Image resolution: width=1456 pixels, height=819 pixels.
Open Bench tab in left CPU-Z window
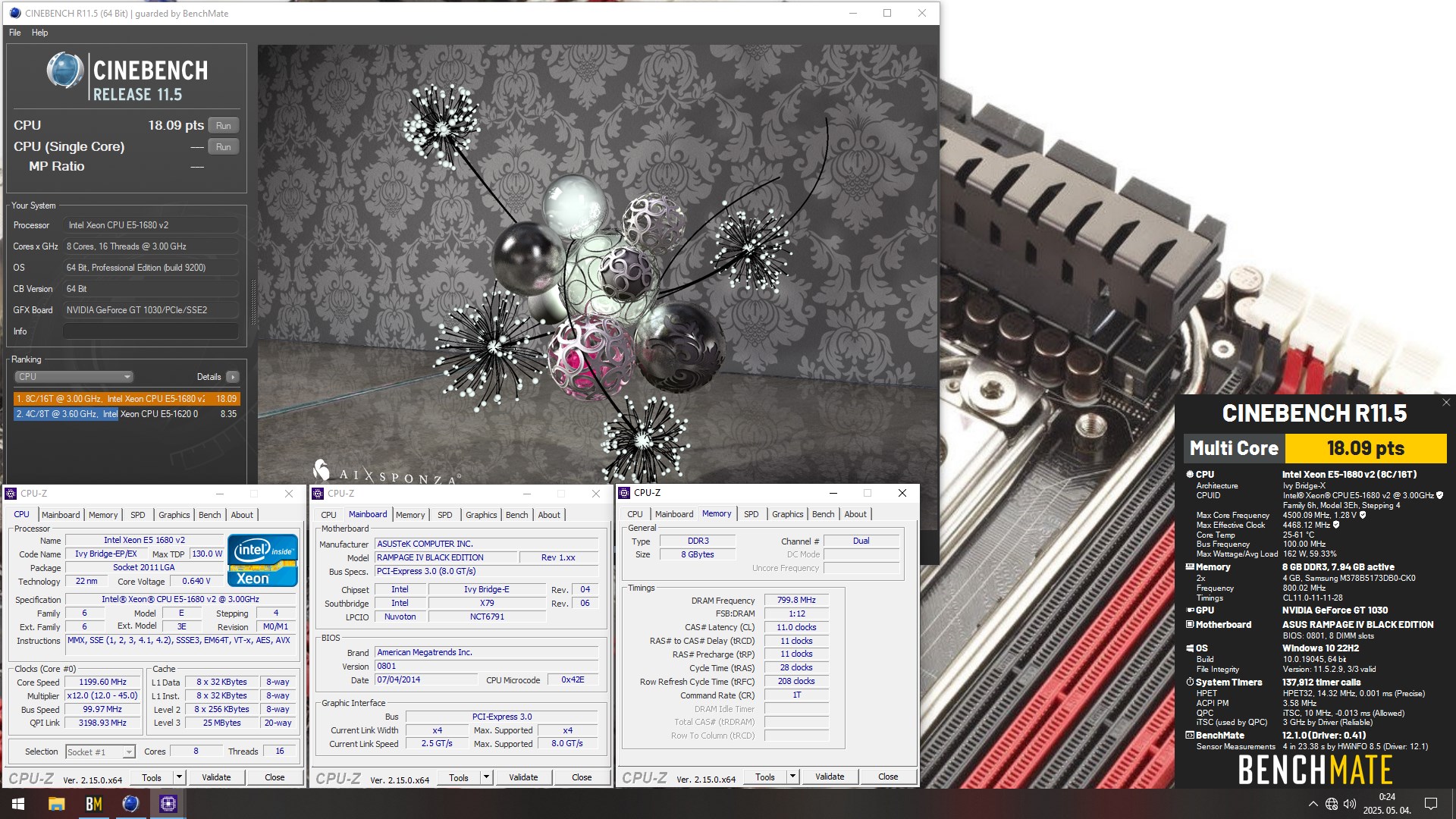point(209,515)
